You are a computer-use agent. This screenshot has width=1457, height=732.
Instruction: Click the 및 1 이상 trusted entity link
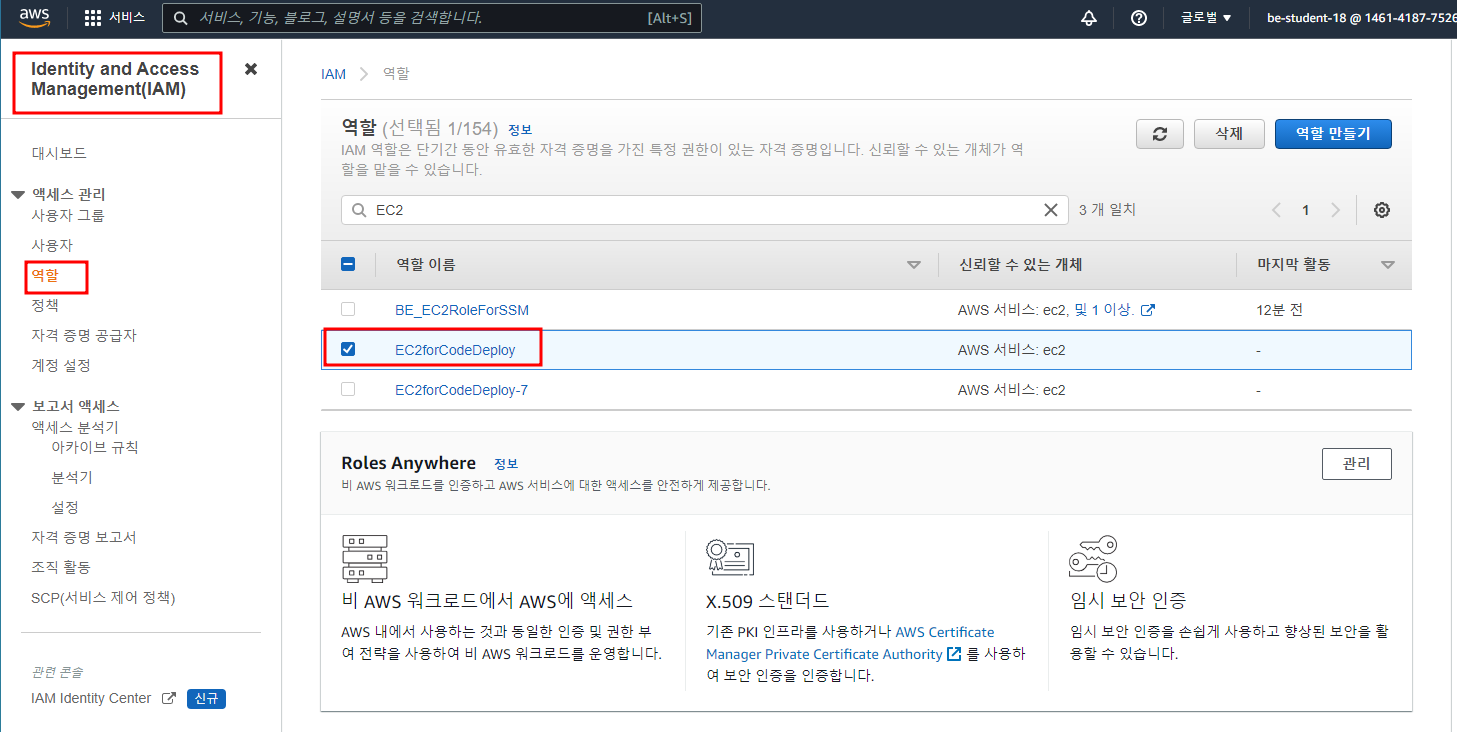[1104, 310]
